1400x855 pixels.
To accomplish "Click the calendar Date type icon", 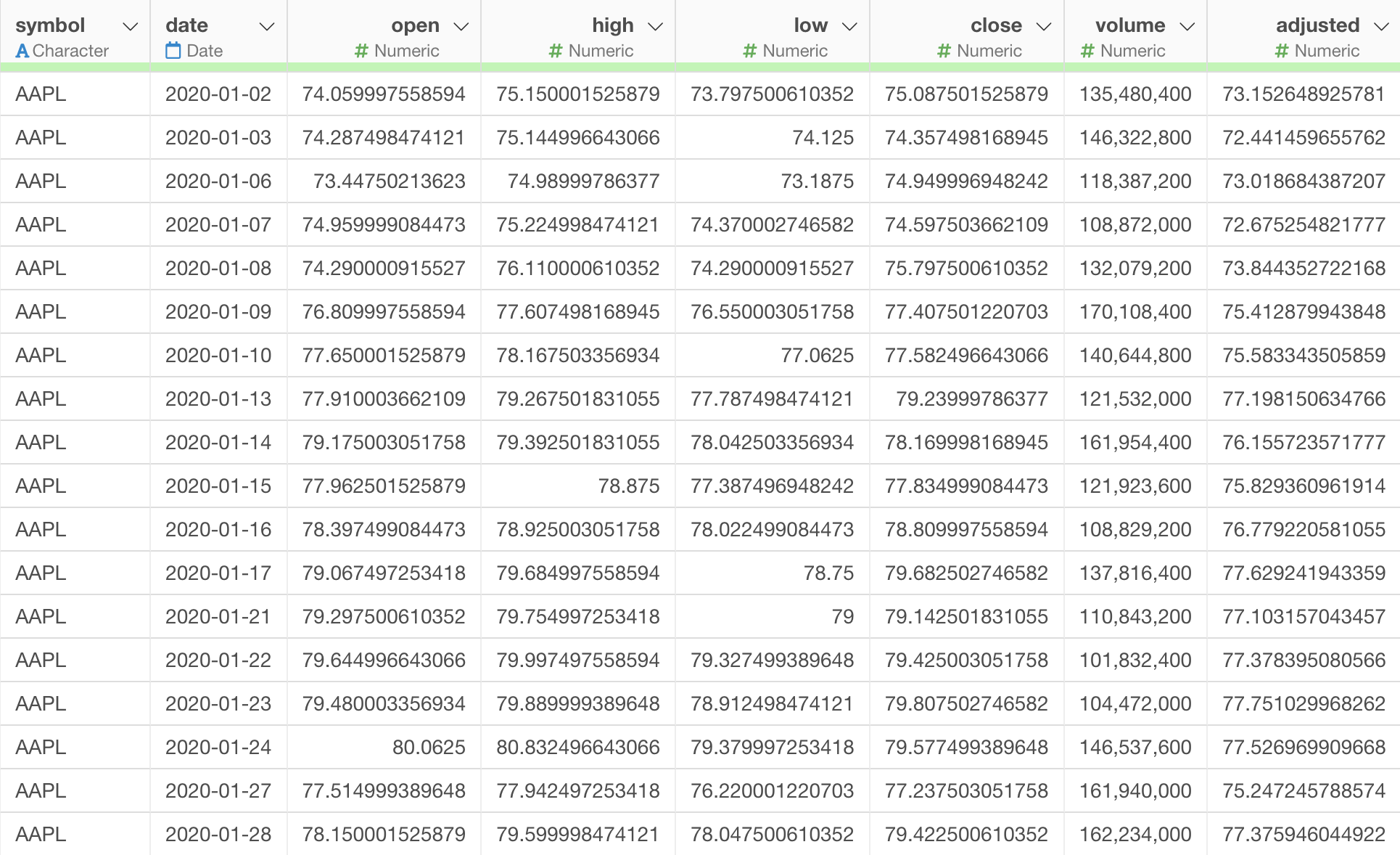I will pos(173,50).
